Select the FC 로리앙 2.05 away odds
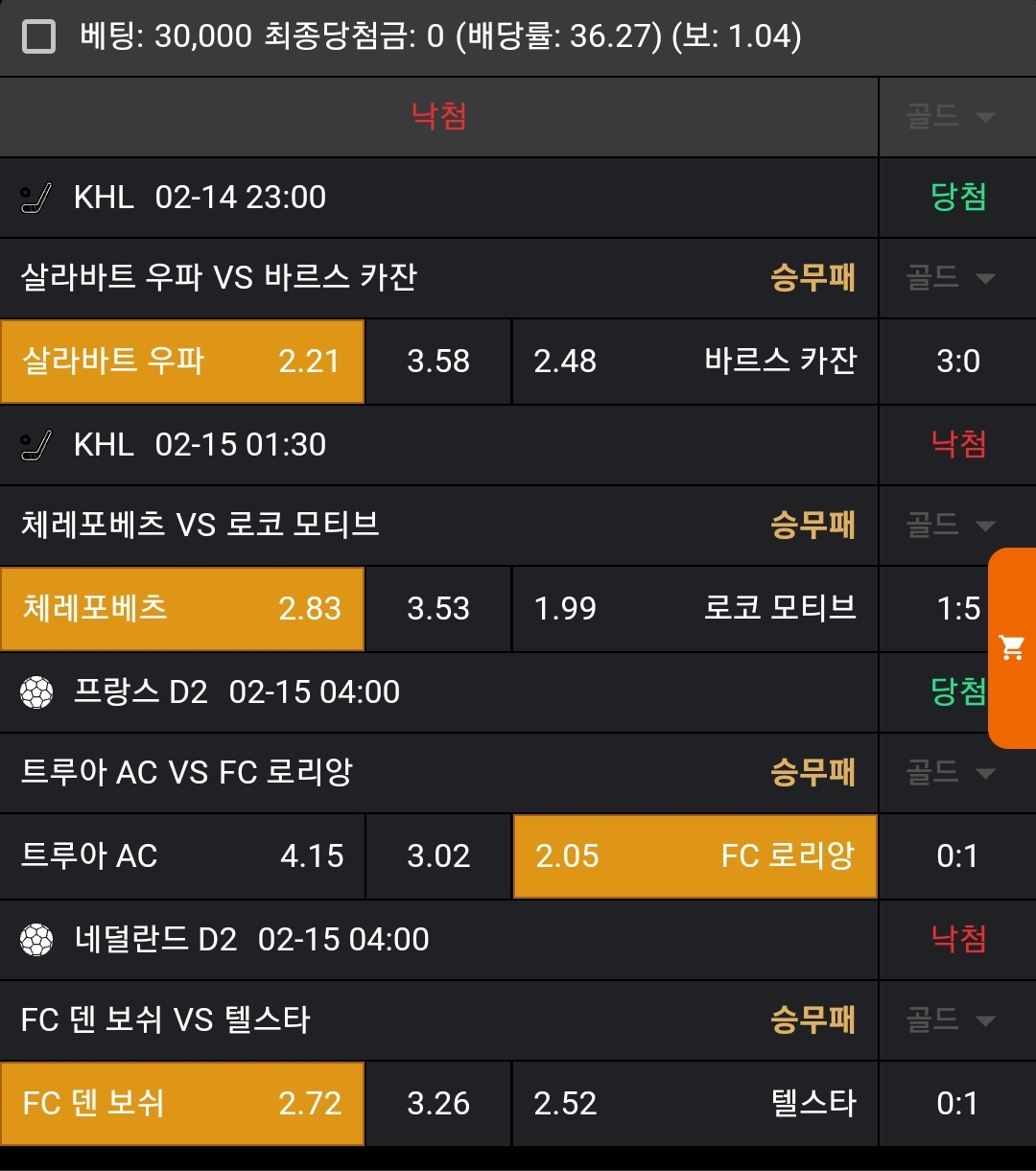 [x=695, y=856]
